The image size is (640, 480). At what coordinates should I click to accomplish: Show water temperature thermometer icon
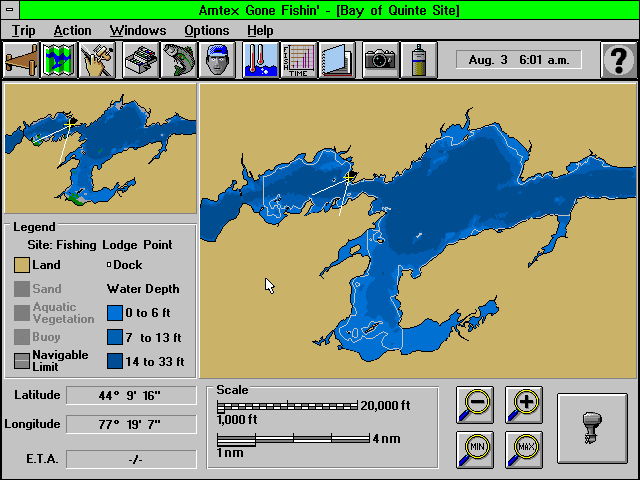pyautogui.click(x=260, y=60)
